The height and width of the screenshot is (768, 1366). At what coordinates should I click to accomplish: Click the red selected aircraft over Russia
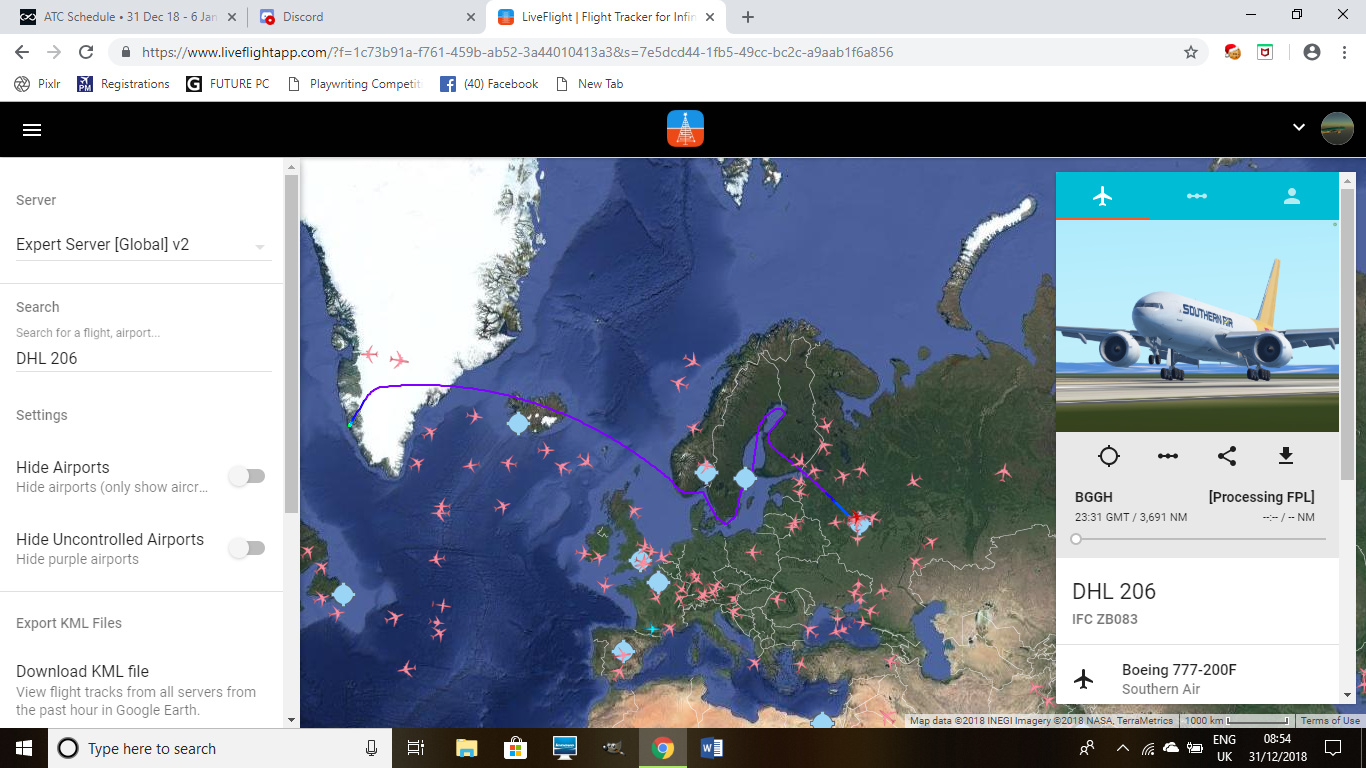[x=856, y=517]
